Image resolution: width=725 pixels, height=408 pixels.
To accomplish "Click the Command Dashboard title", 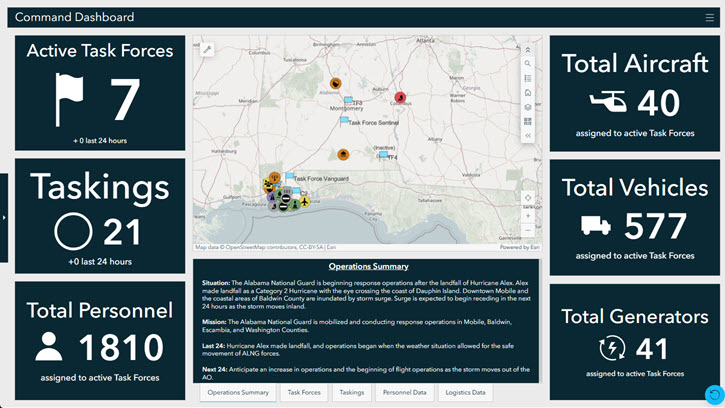I will pyautogui.click(x=74, y=18).
